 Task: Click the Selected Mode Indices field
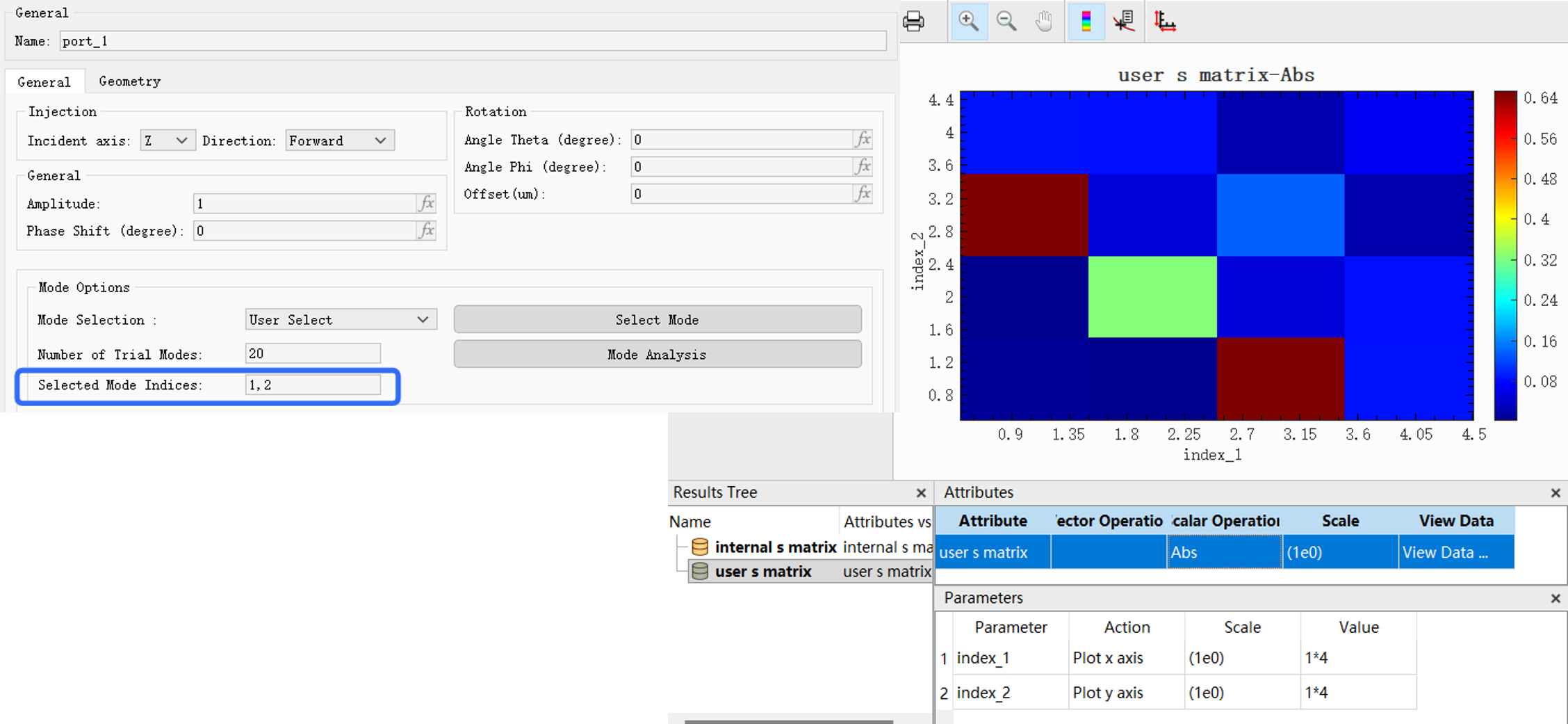(313, 385)
